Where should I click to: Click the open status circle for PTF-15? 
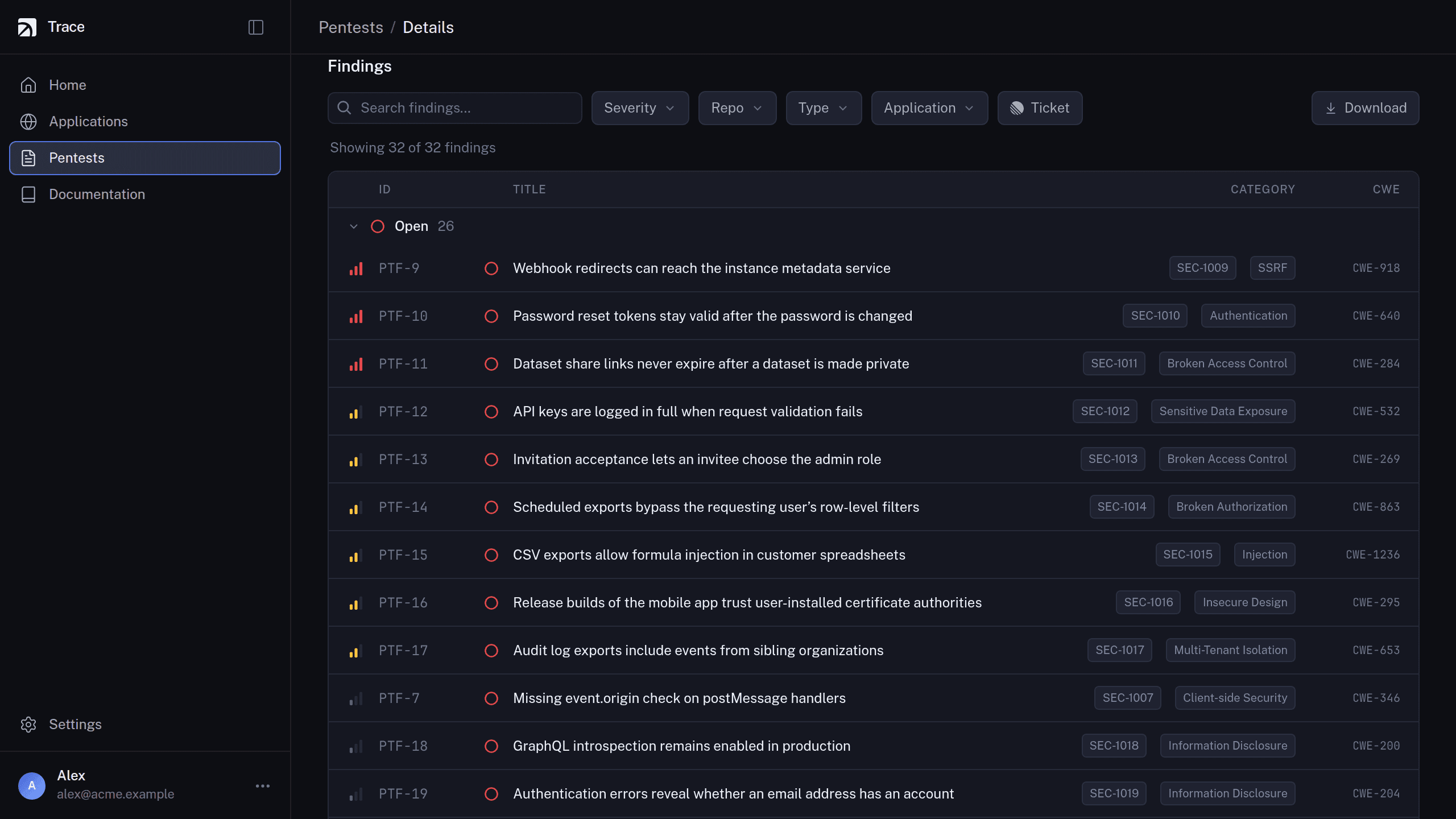click(x=491, y=555)
